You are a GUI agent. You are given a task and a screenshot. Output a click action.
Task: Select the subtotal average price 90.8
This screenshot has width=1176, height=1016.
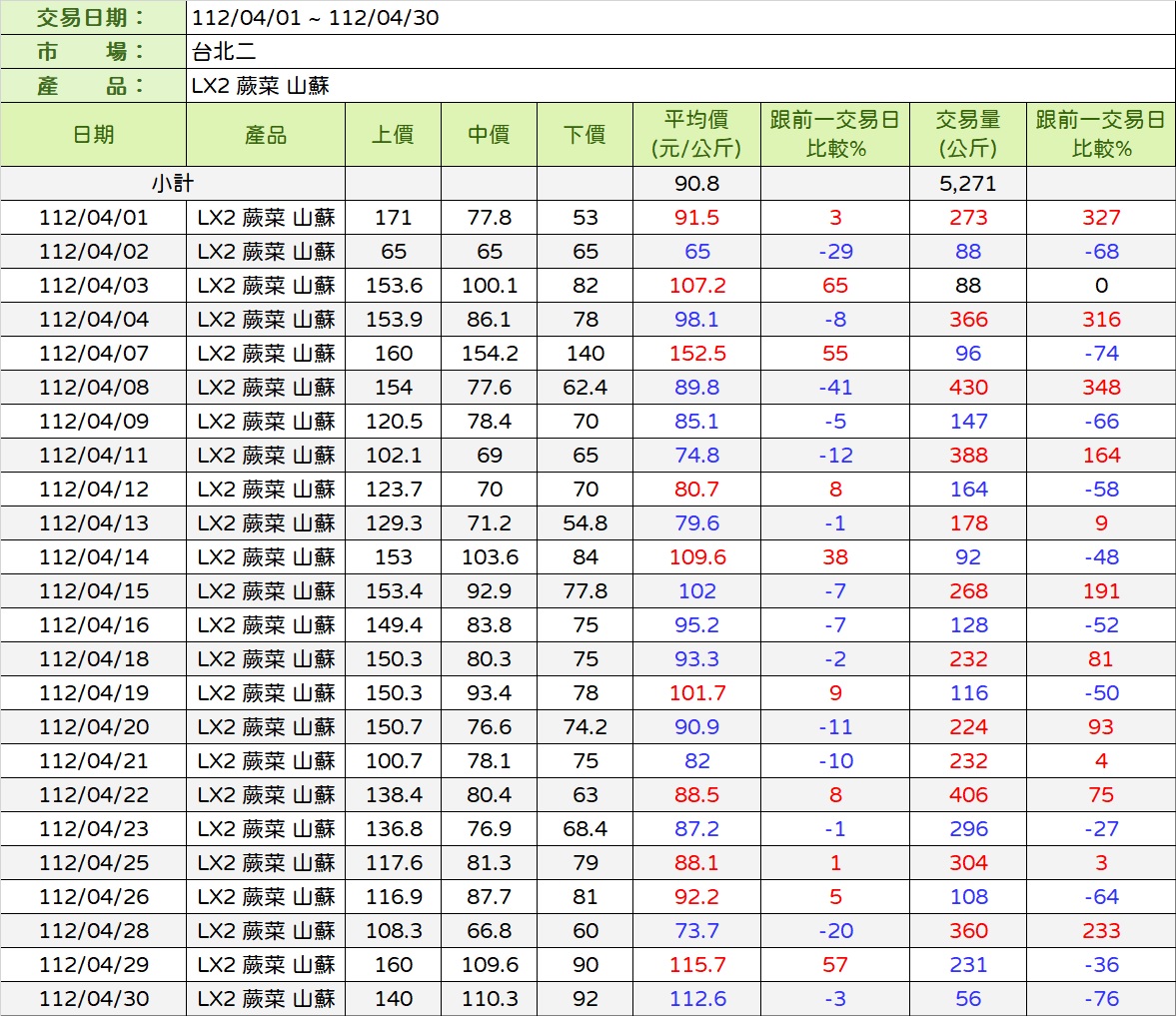click(x=696, y=184)
